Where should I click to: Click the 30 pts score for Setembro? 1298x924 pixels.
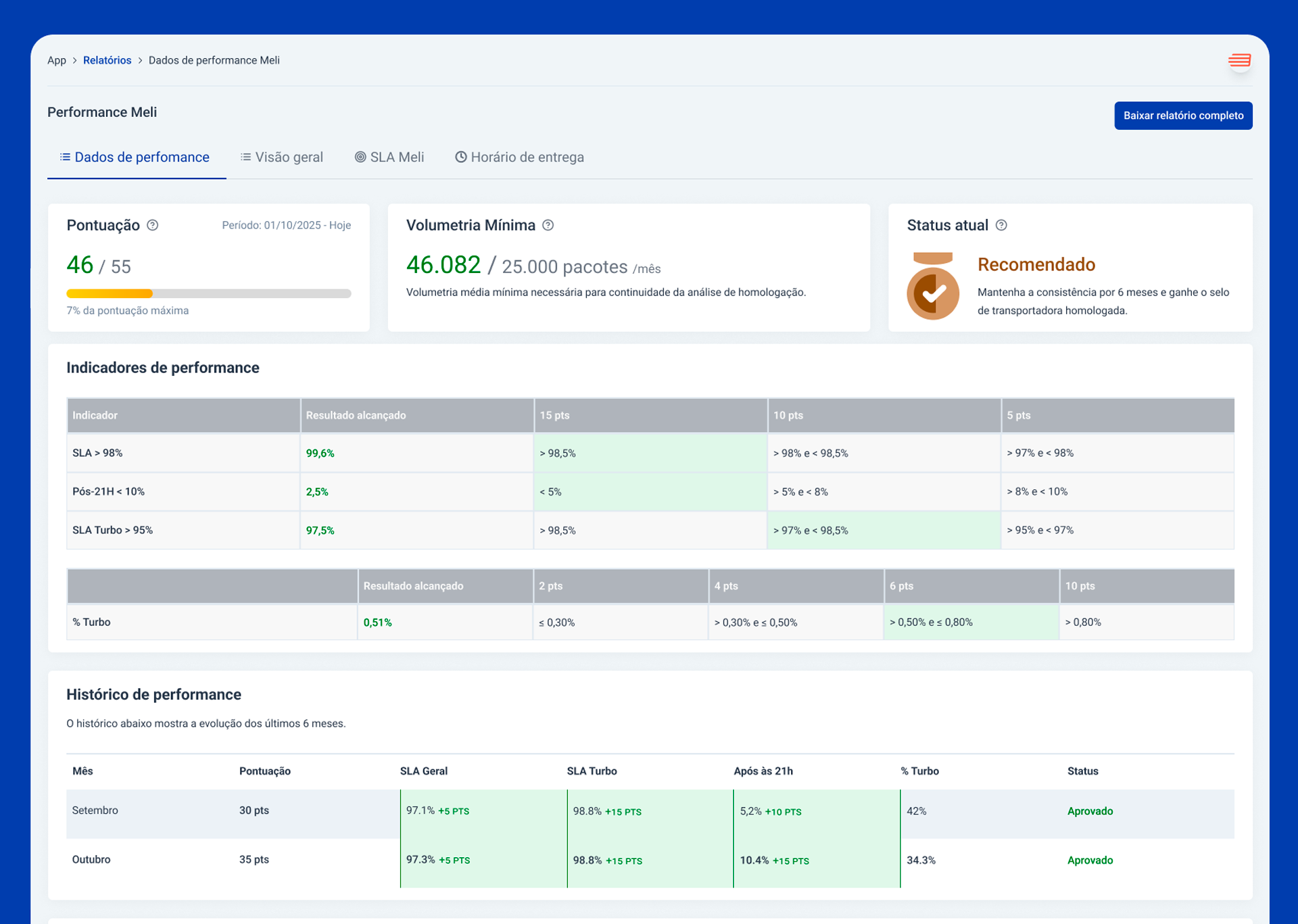pos(254,810)
